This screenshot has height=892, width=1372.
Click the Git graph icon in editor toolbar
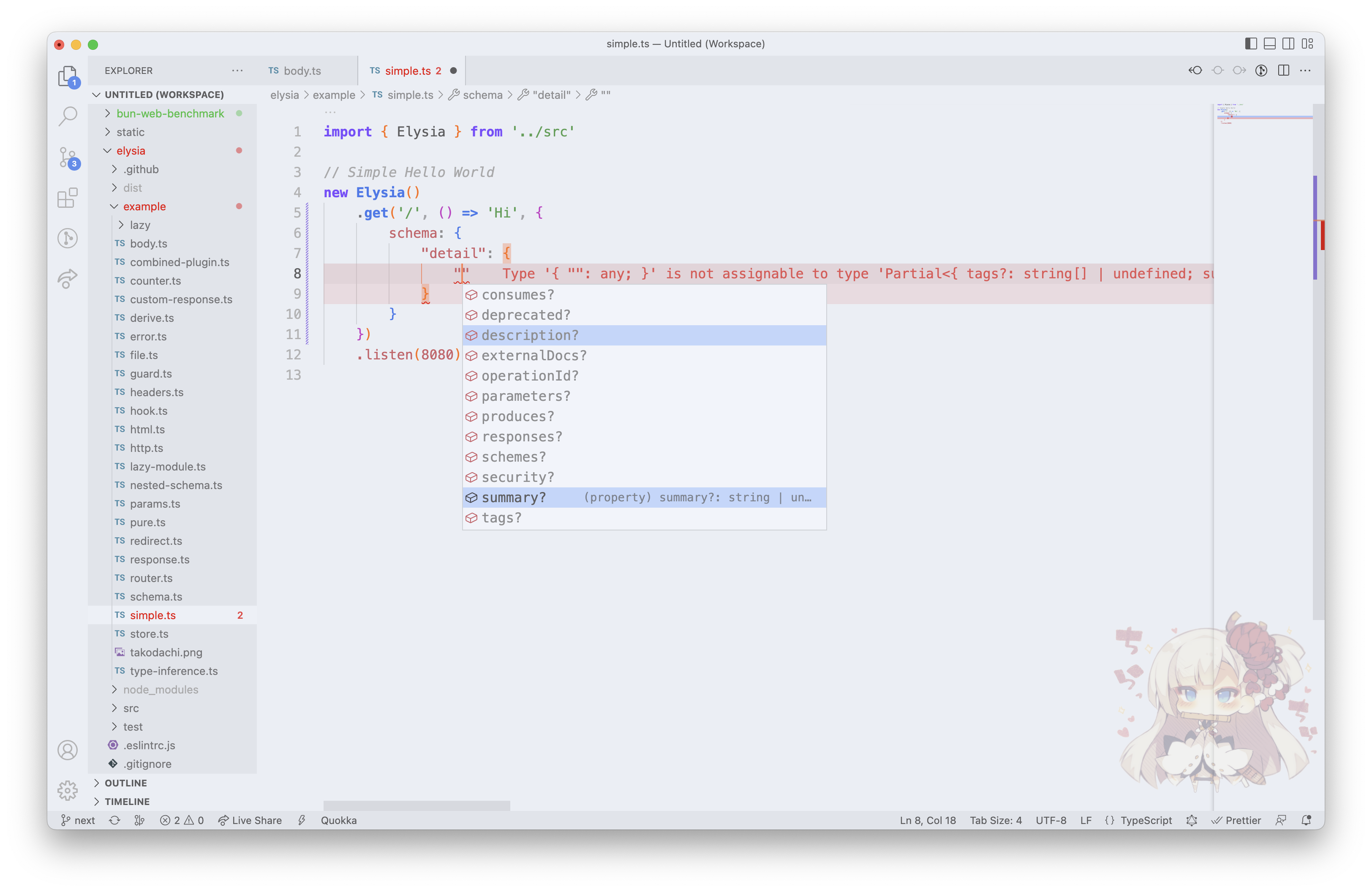pyautogui.click(x=1261, y=70)
